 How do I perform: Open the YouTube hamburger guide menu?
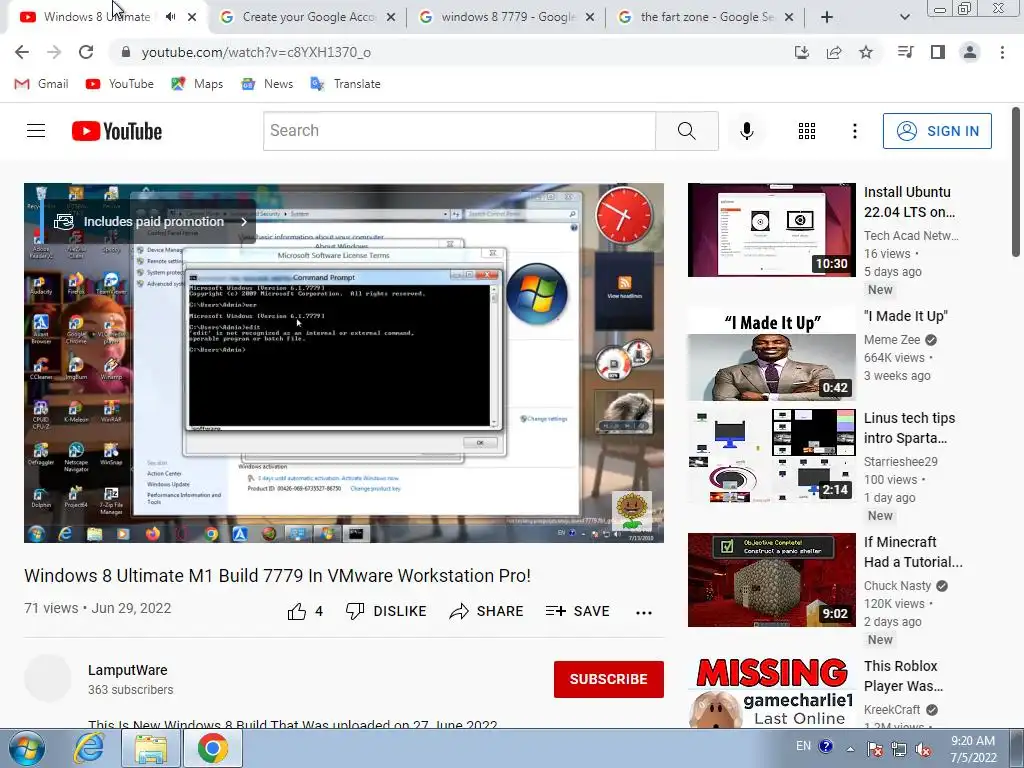pos(36,131)
